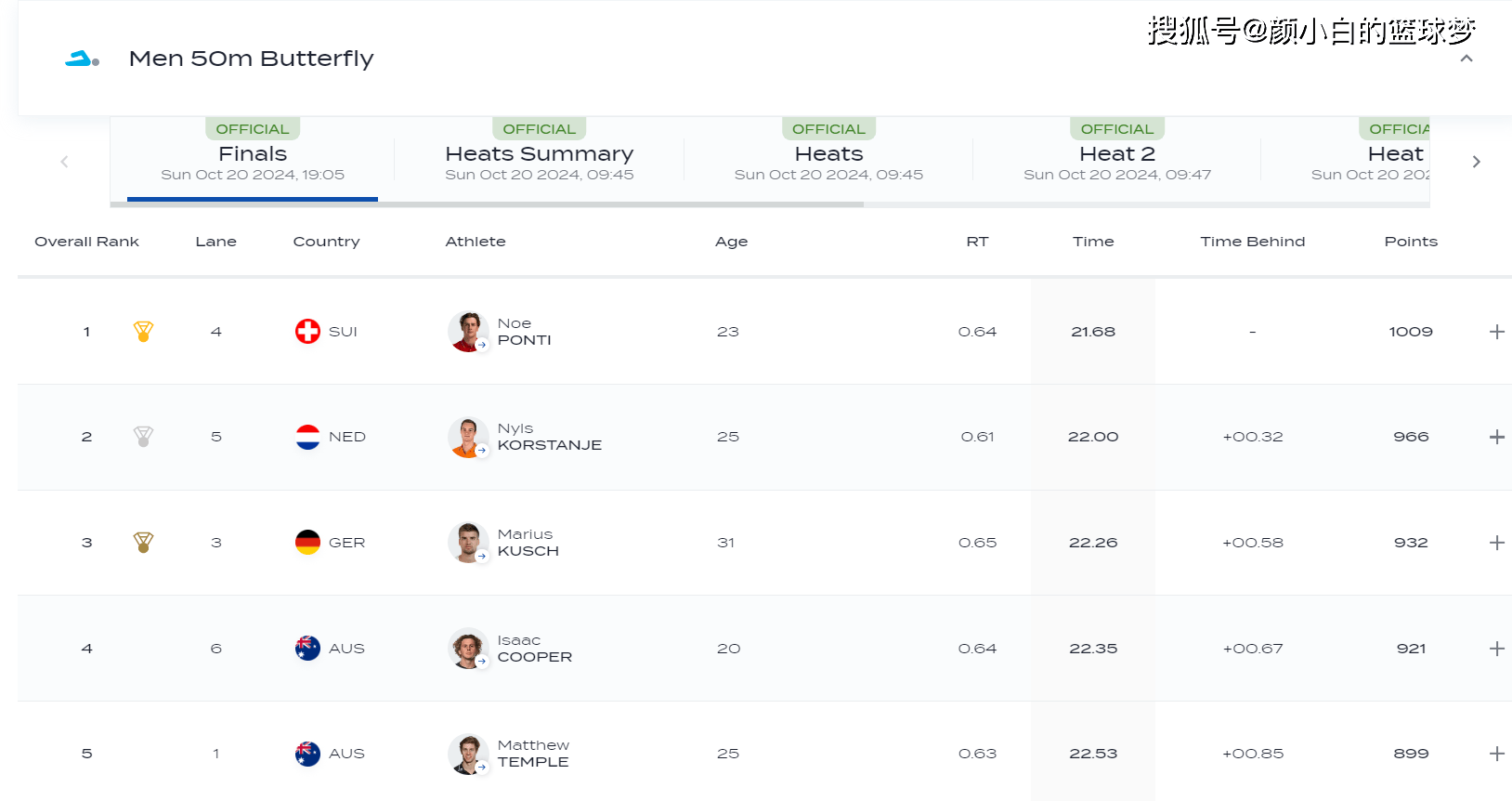Click the time behind value +00.58
The width and height of the screenshot is (1512, 801).
click(x=1253, y=543)
